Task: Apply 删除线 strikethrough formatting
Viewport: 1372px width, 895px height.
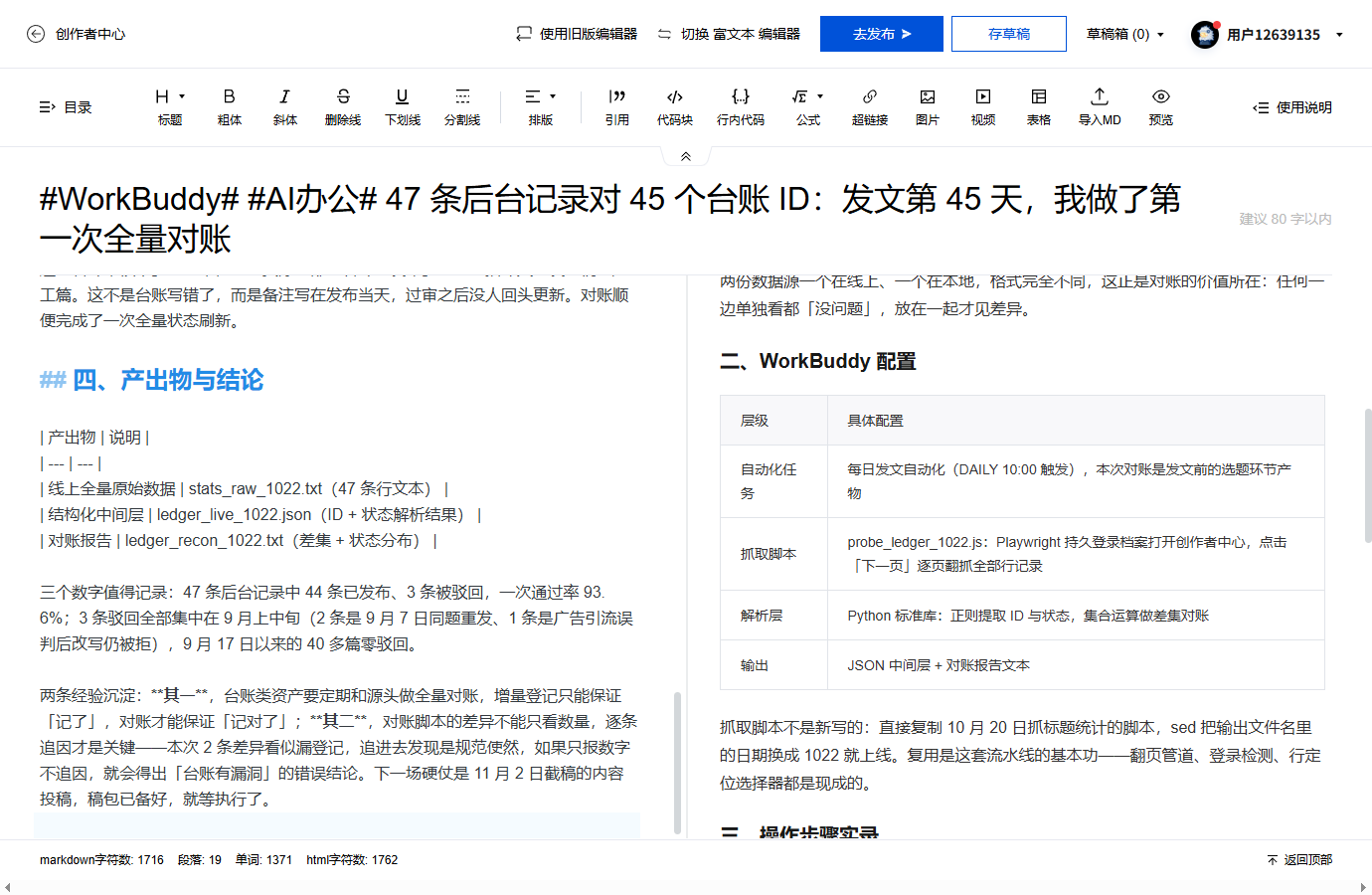Action: tap(343, 106)
